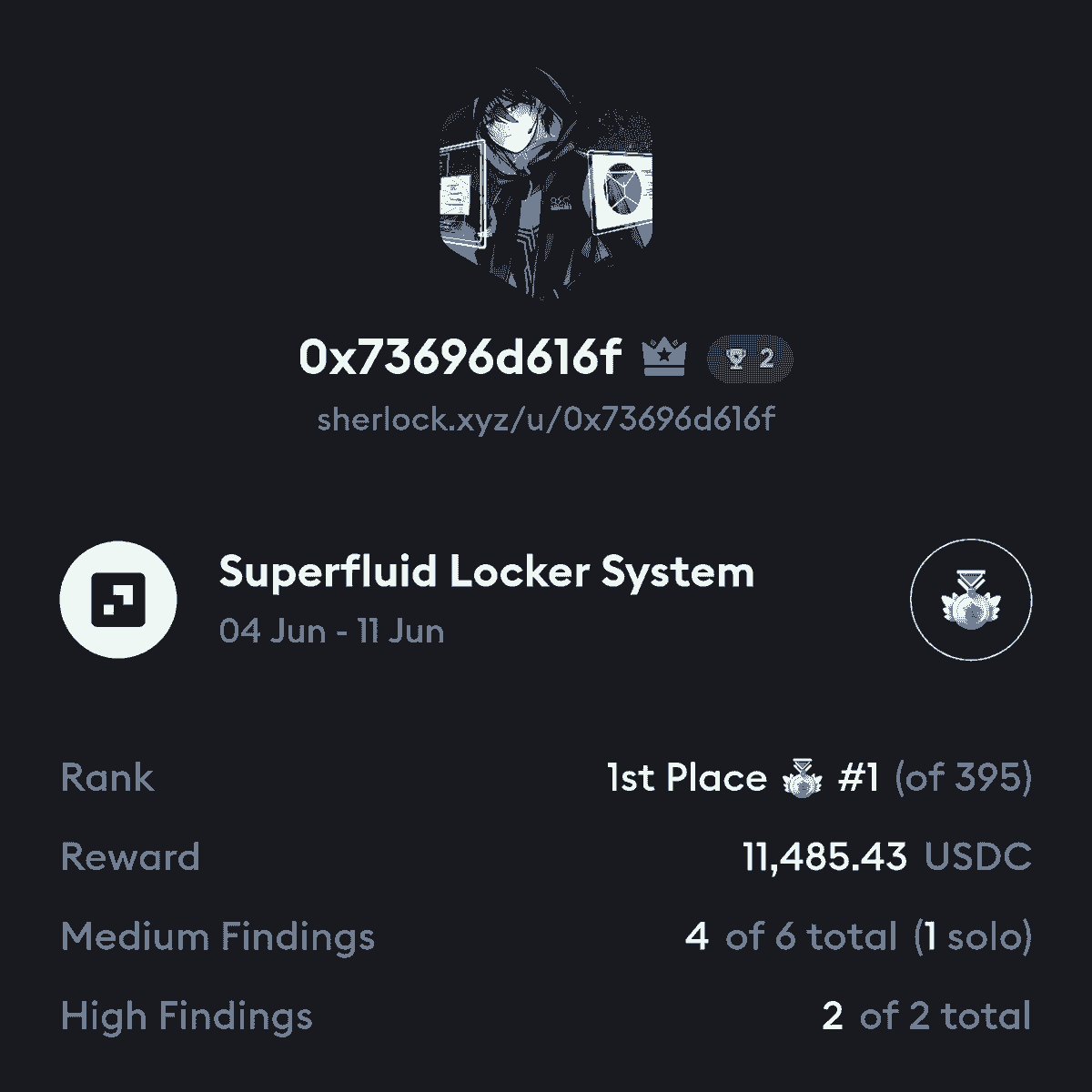Screen dimensions: 1092x1092
Task: Open the Superfluid Locker System contest title
Action: click(487, 573)
